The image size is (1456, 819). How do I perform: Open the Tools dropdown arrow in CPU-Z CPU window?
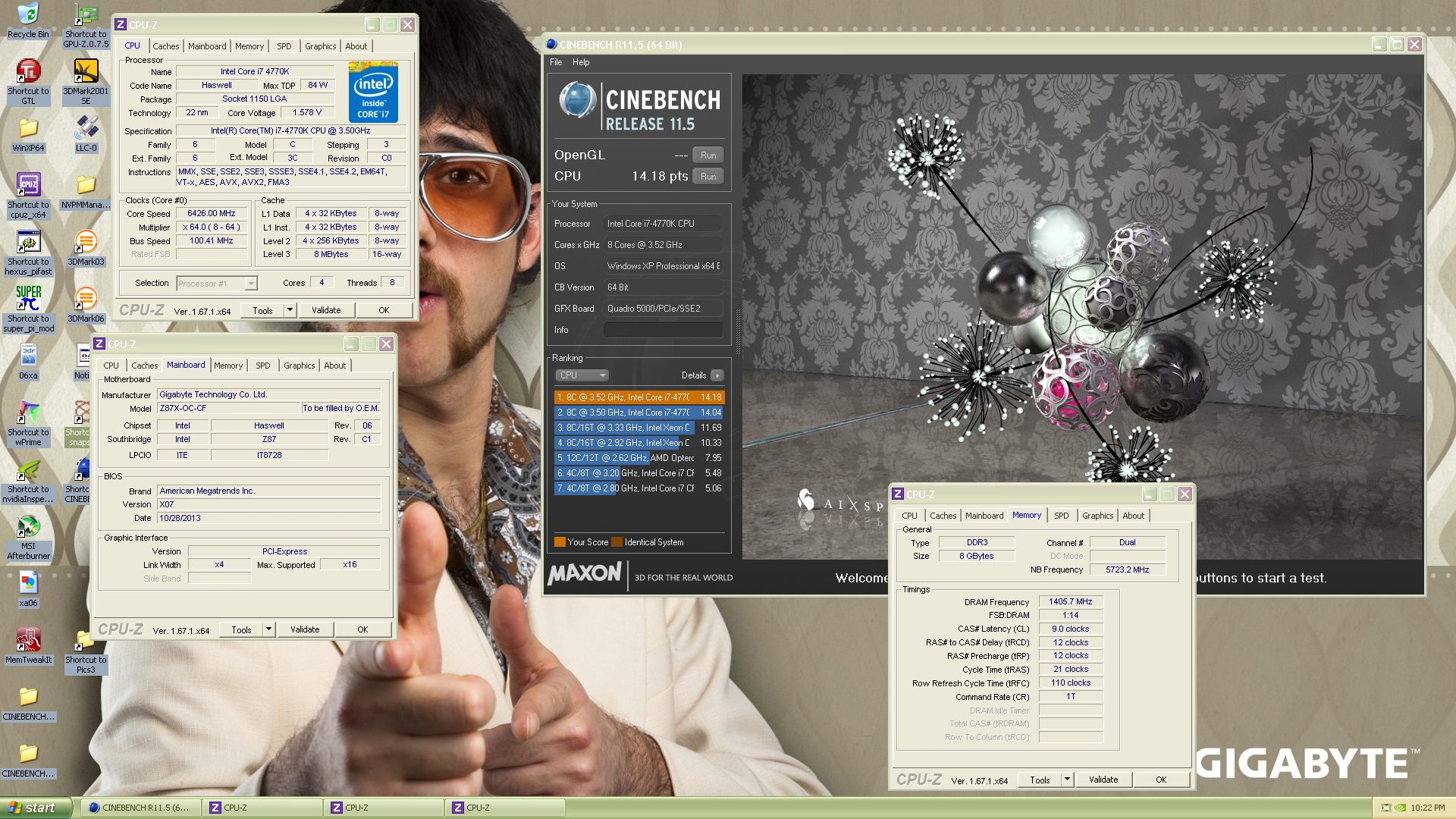[289, 310]
